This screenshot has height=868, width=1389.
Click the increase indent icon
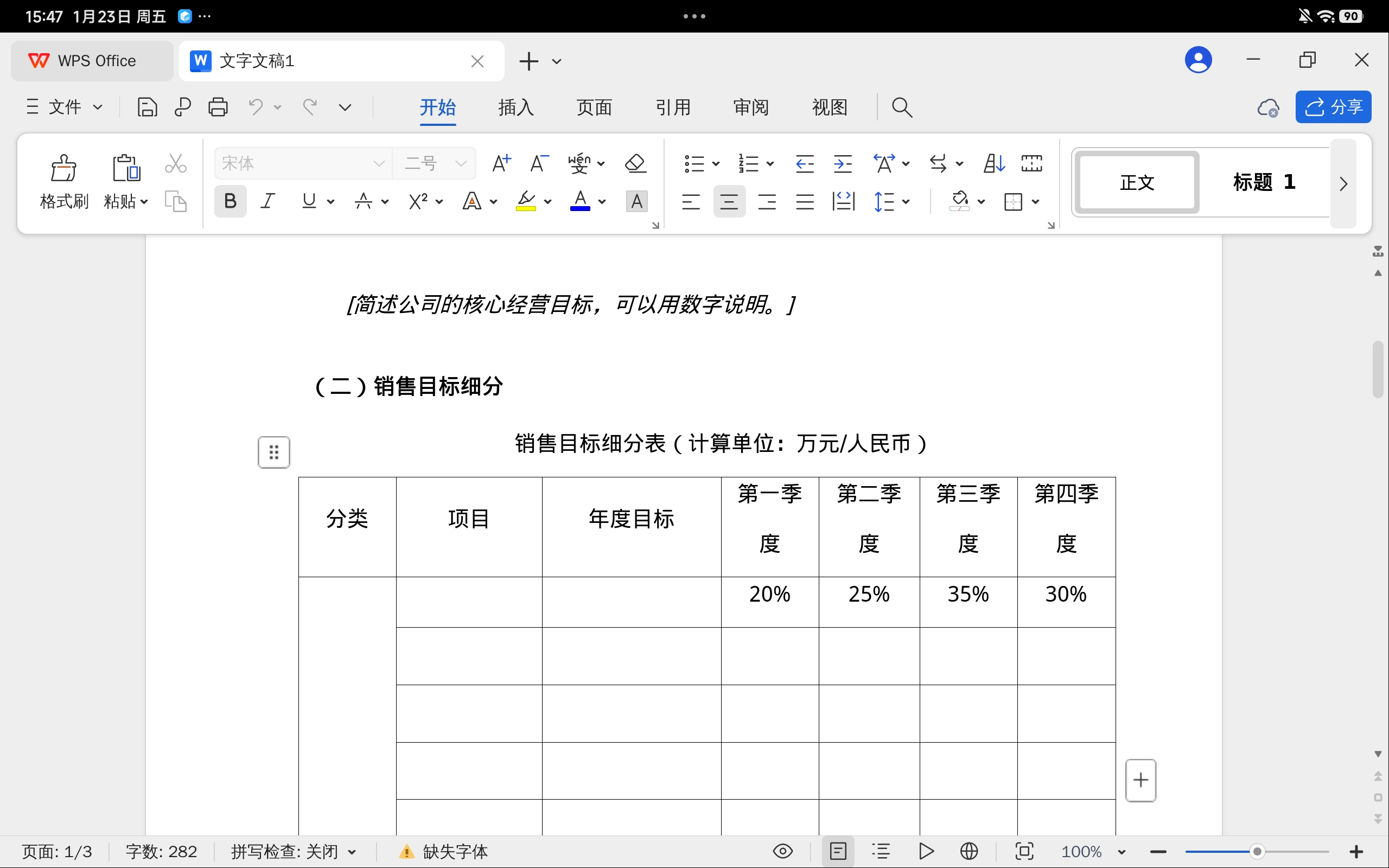click(x=843, y=164)
